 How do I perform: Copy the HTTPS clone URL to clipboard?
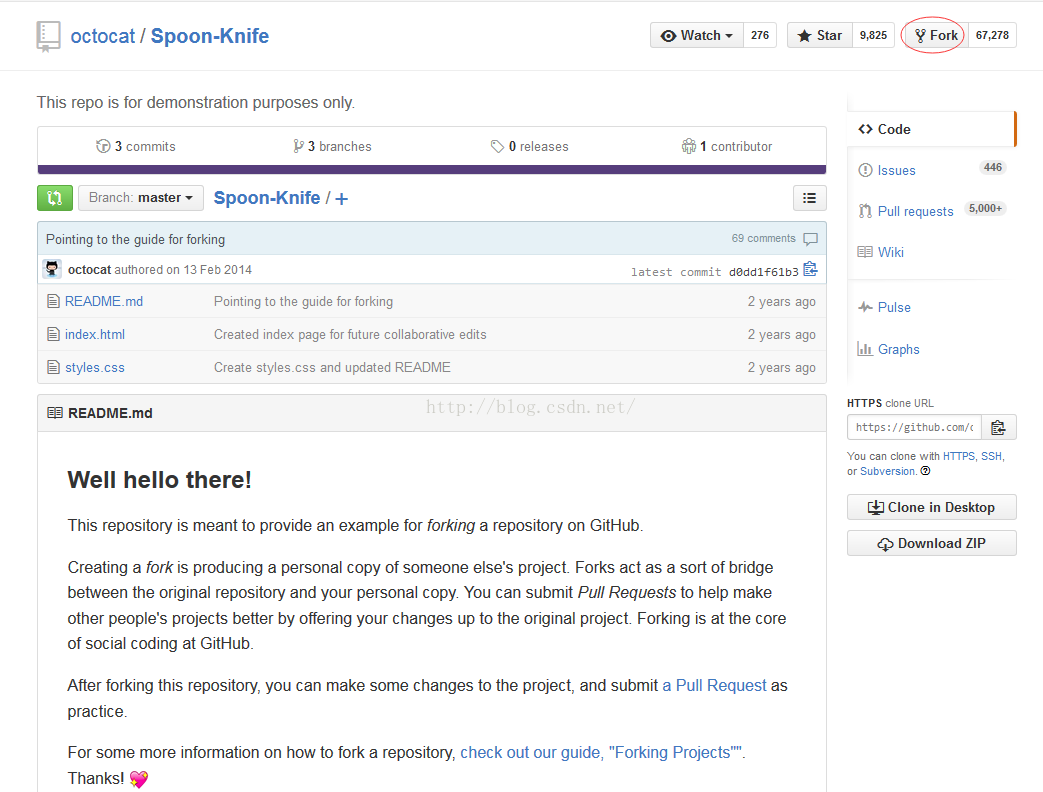coord(998,428)
